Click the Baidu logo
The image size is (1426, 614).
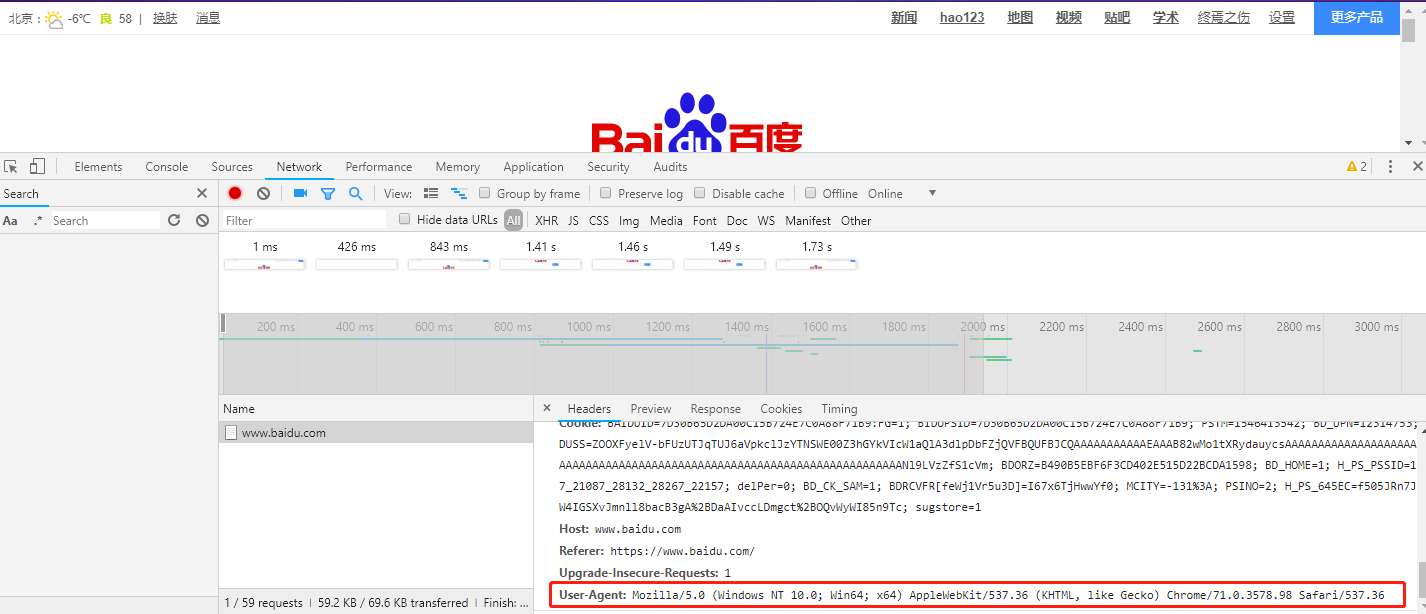[696, 123]
